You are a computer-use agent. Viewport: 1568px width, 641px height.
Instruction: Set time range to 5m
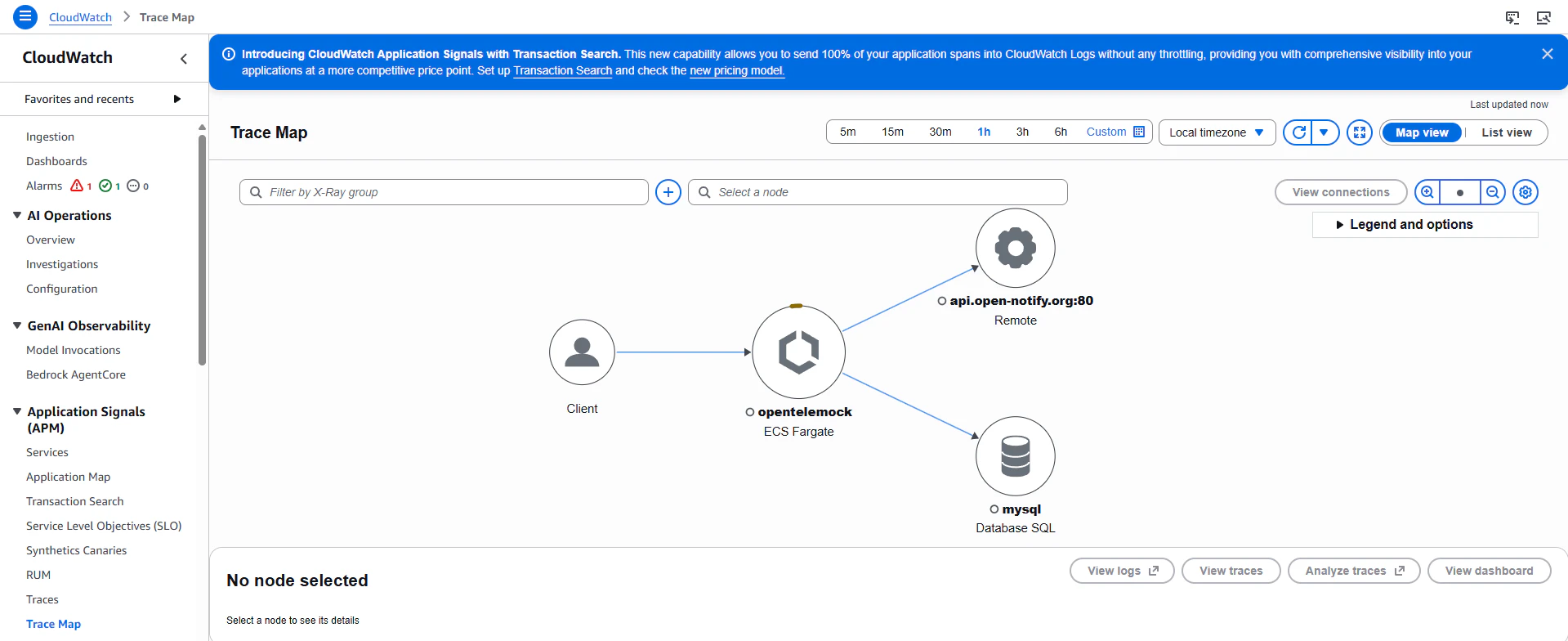click(848, 132)
